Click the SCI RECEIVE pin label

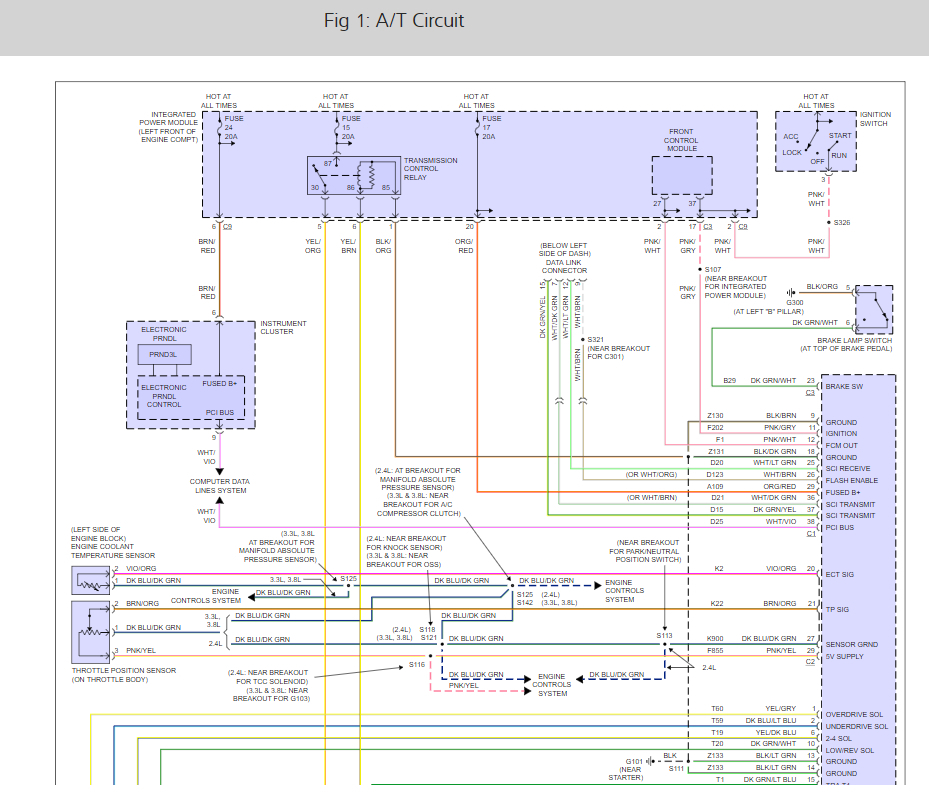(848, 469)
